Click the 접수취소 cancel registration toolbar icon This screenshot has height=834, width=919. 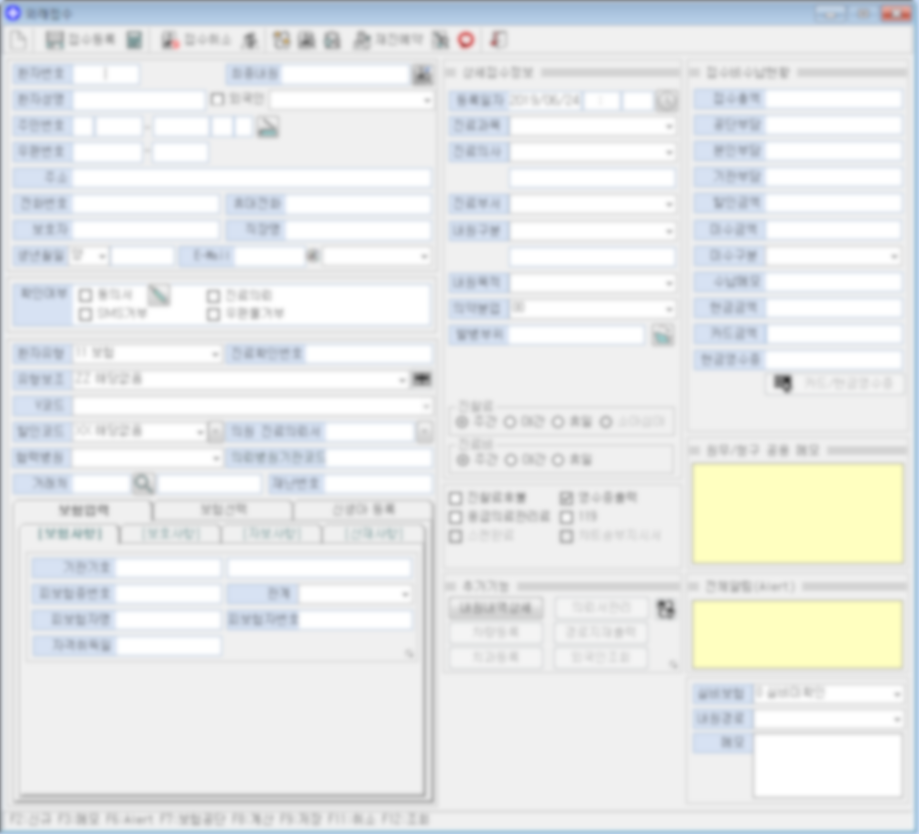170,40
